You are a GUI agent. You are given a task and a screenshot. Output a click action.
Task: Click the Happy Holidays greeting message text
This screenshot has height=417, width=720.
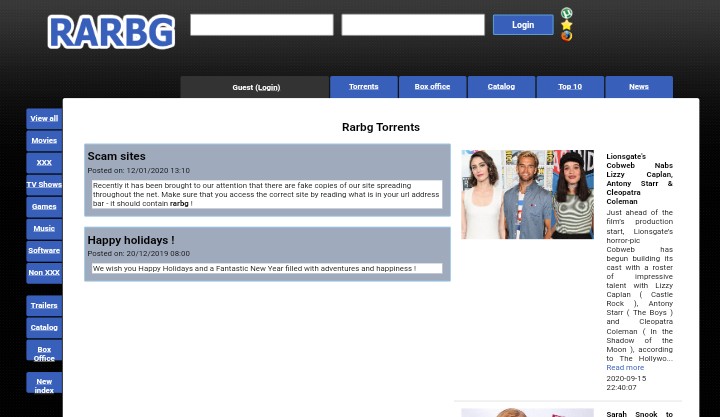coord(267,268)
